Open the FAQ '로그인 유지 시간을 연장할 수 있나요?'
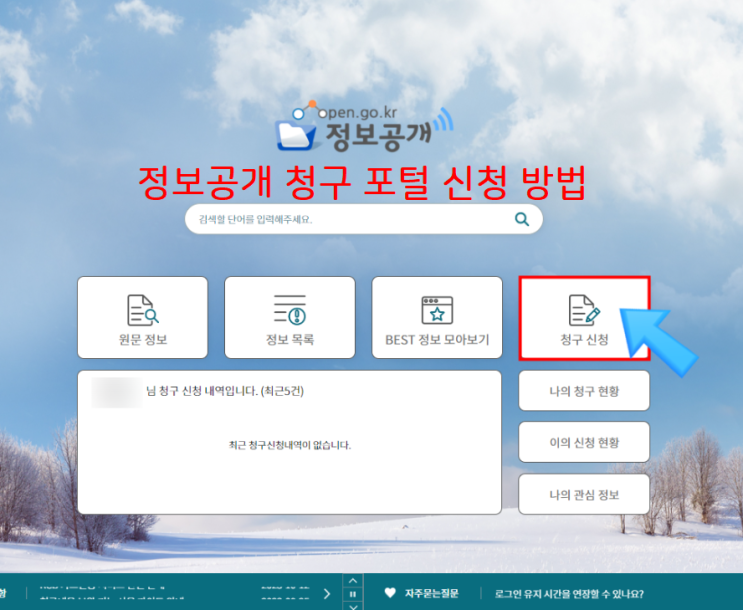Screen dimensions: 743x610 [x=569, y=594]
